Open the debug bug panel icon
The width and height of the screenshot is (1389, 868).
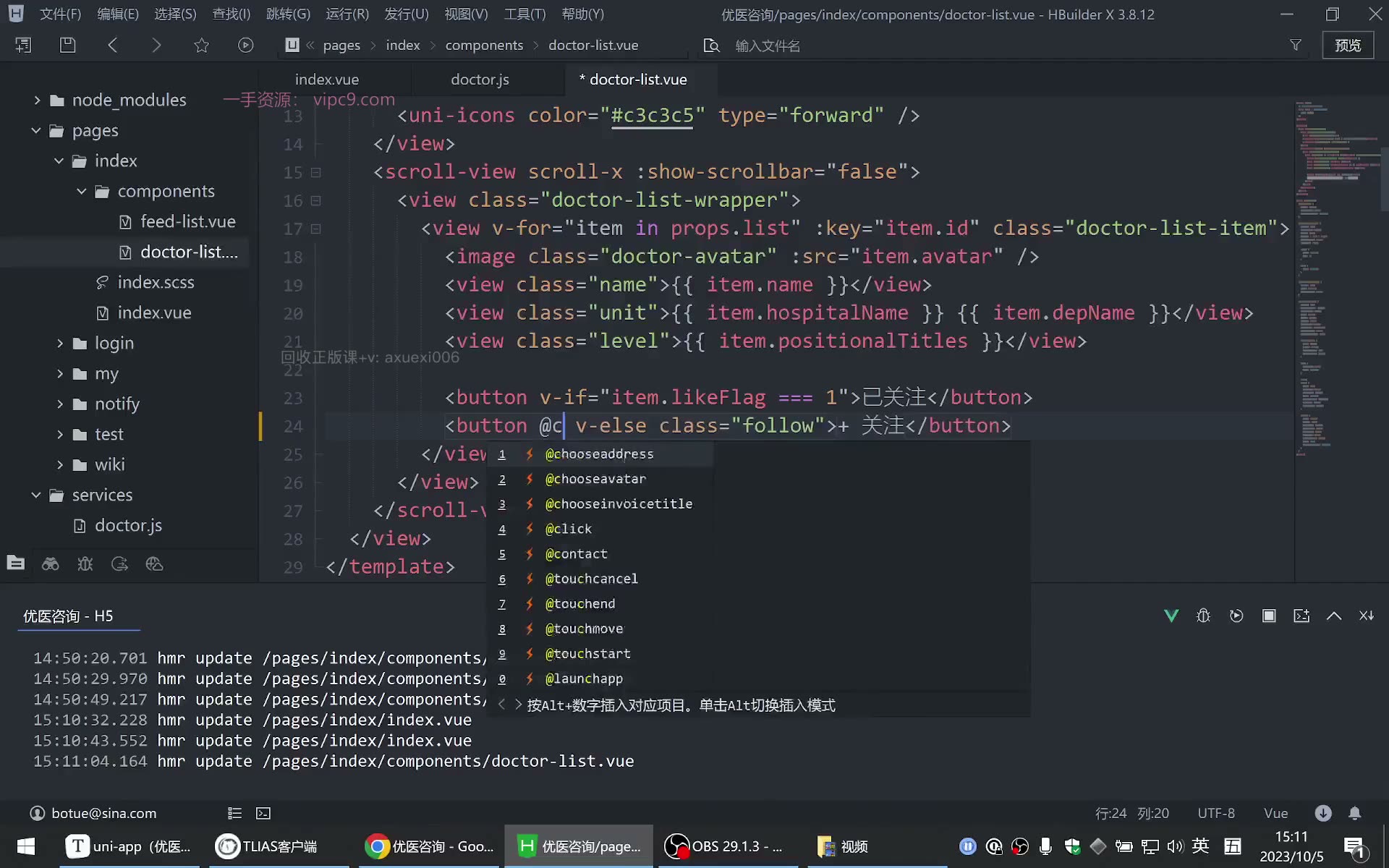[85, 563]
